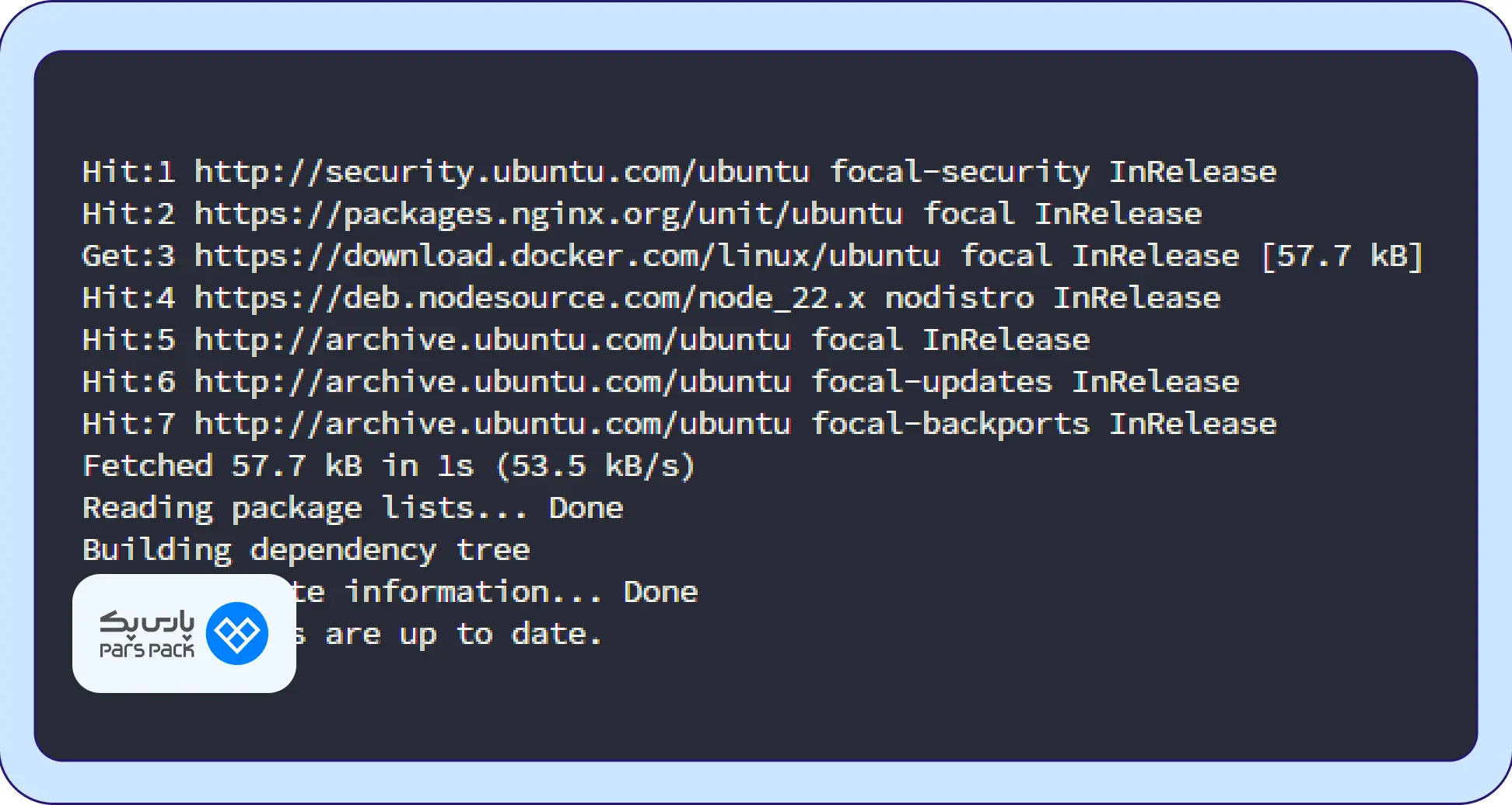The height and width of the screenshot is (805, 1512).
Task: Open the download.docker.com linux URL
Action: coord(567,256)
